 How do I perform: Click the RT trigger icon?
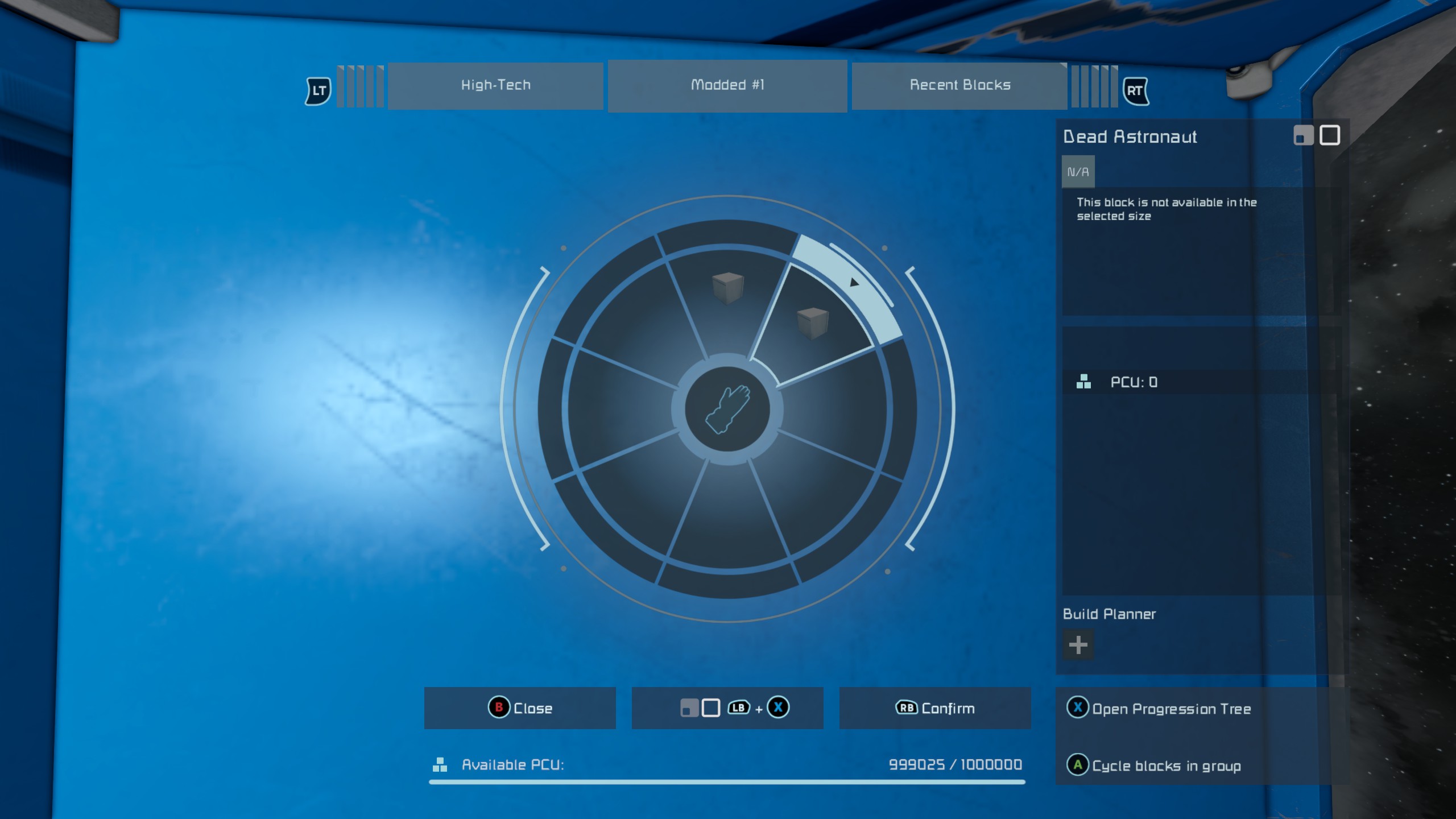click(1135, 91)
